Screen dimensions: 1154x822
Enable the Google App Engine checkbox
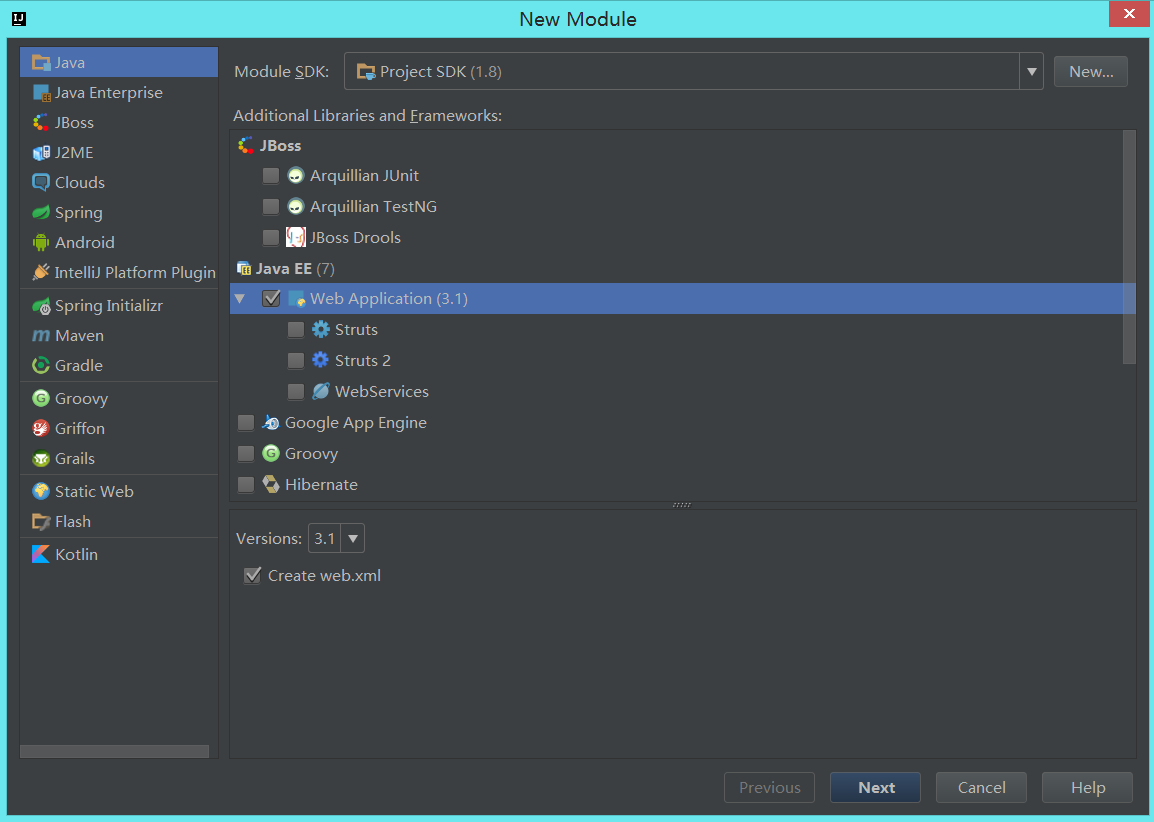click(246, 422)
